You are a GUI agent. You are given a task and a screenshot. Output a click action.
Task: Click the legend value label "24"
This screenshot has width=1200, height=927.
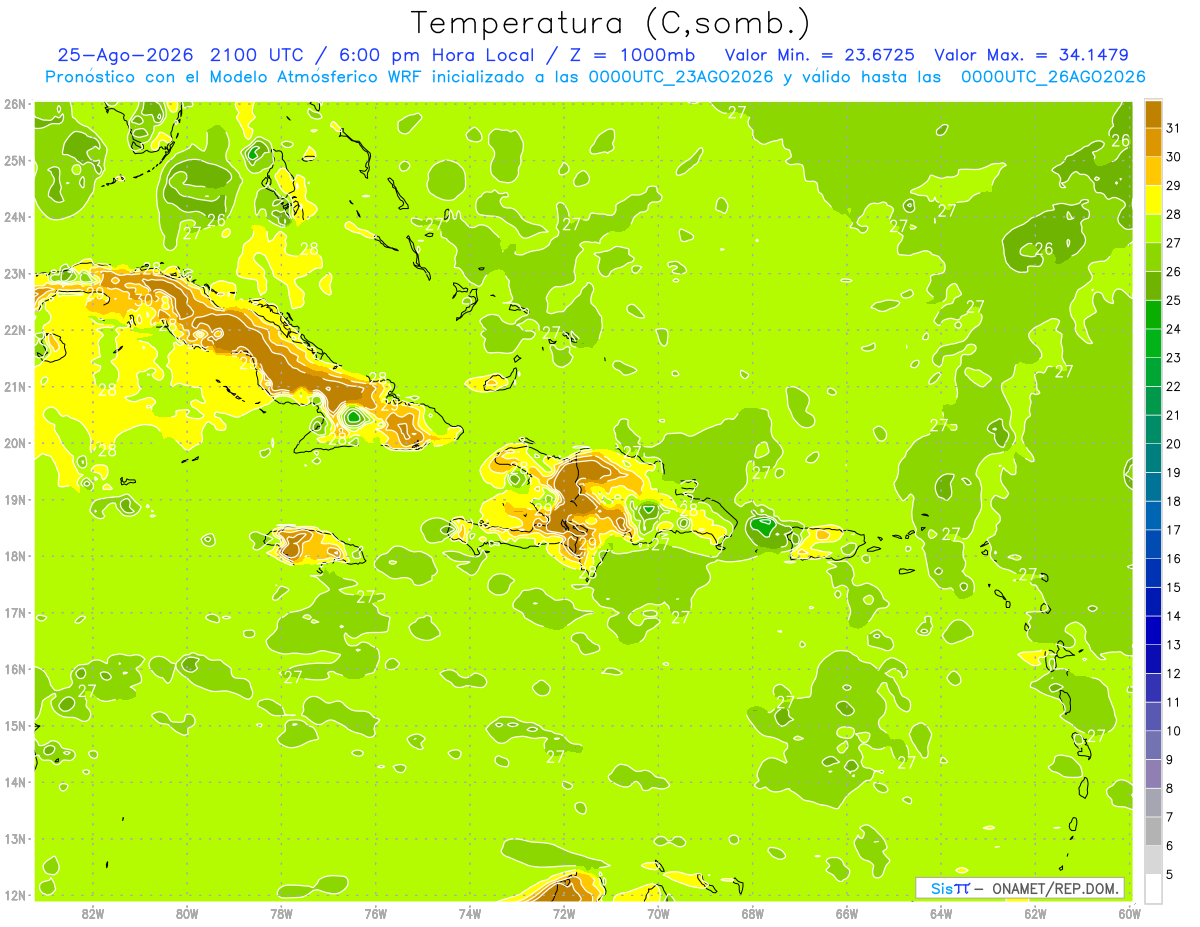click(x=1173, y=329)
